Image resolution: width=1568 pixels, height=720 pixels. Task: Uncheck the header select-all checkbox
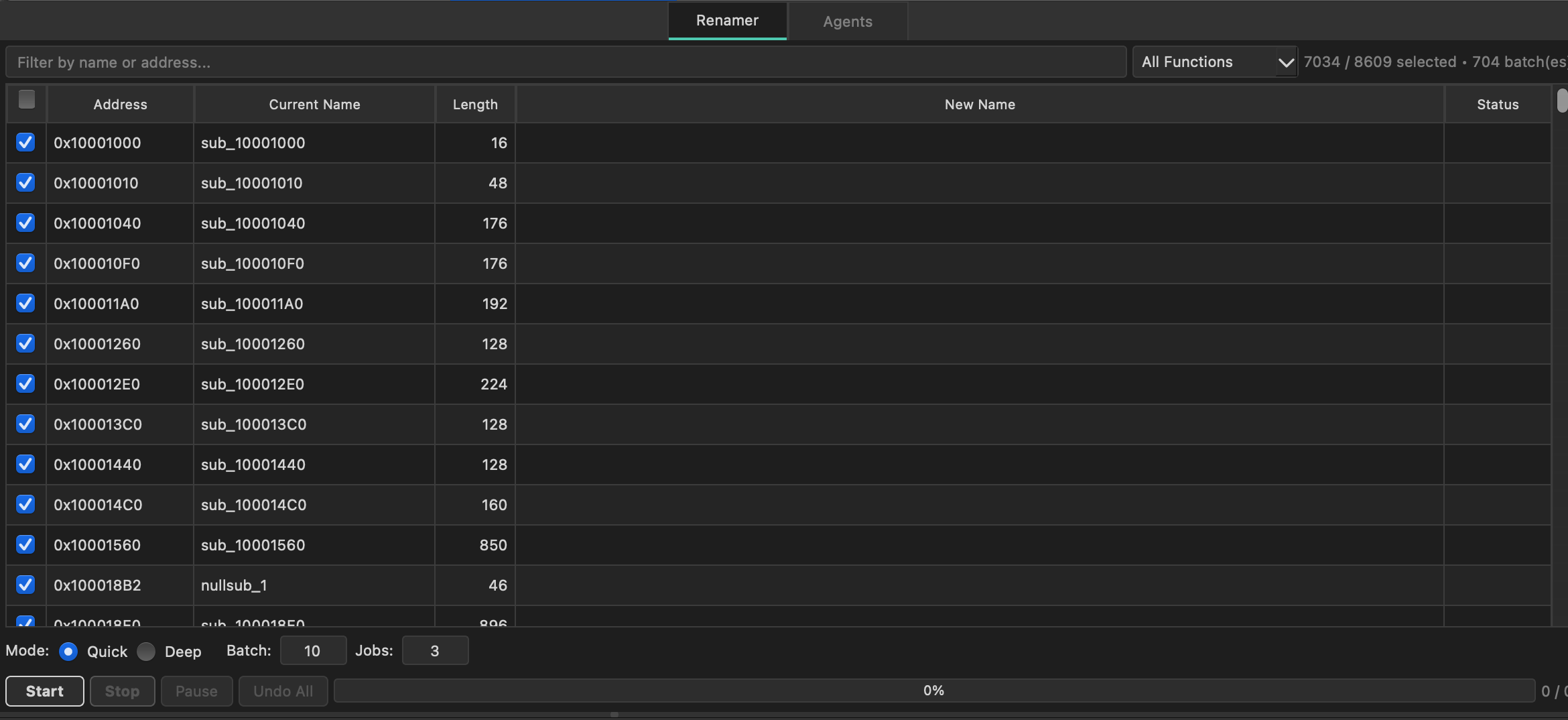tap(26, 100)
